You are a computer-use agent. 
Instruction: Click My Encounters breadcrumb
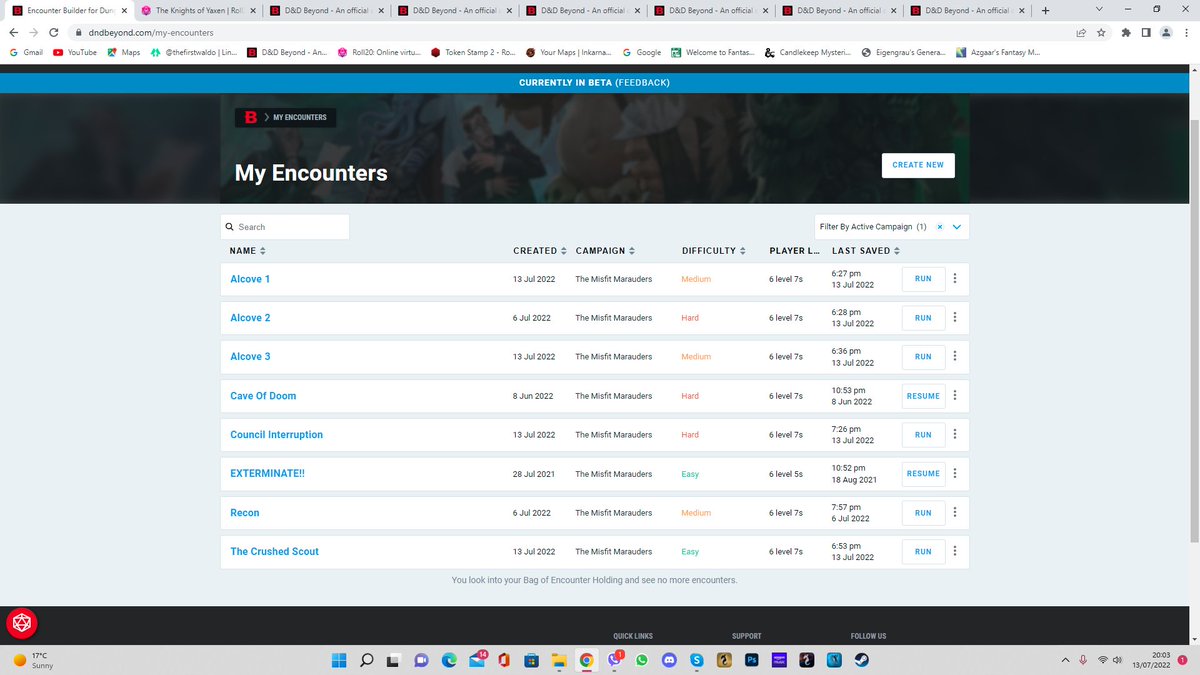(x=300, y=117)
